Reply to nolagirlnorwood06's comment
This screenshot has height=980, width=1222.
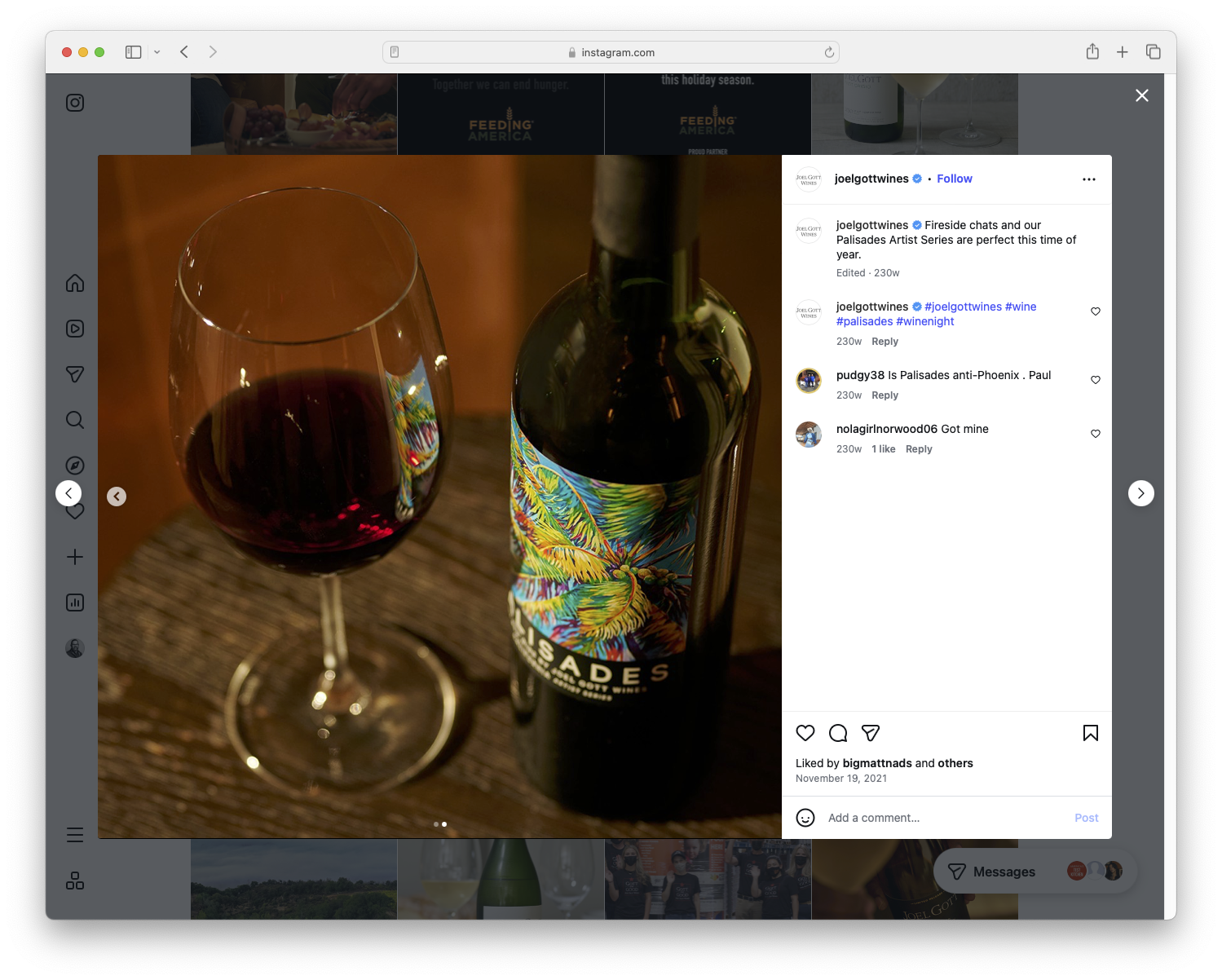pos(919,449)
